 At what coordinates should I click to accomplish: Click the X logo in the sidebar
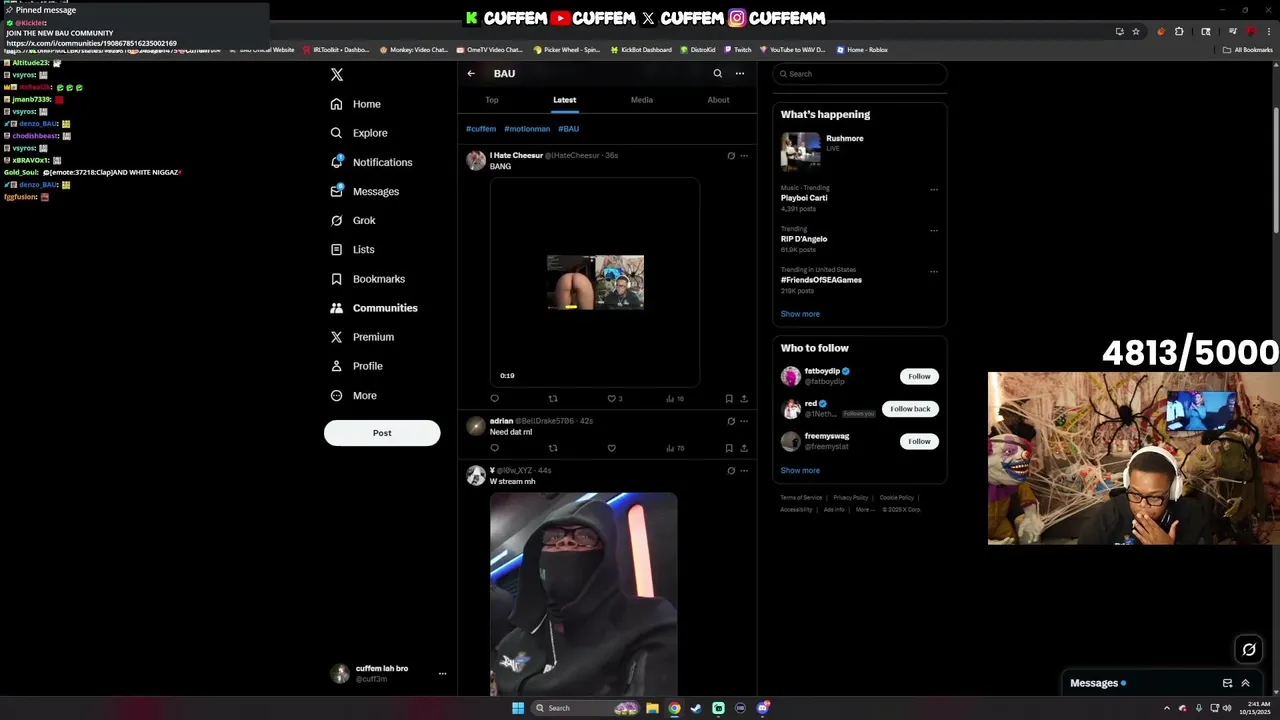coord(337,75)
